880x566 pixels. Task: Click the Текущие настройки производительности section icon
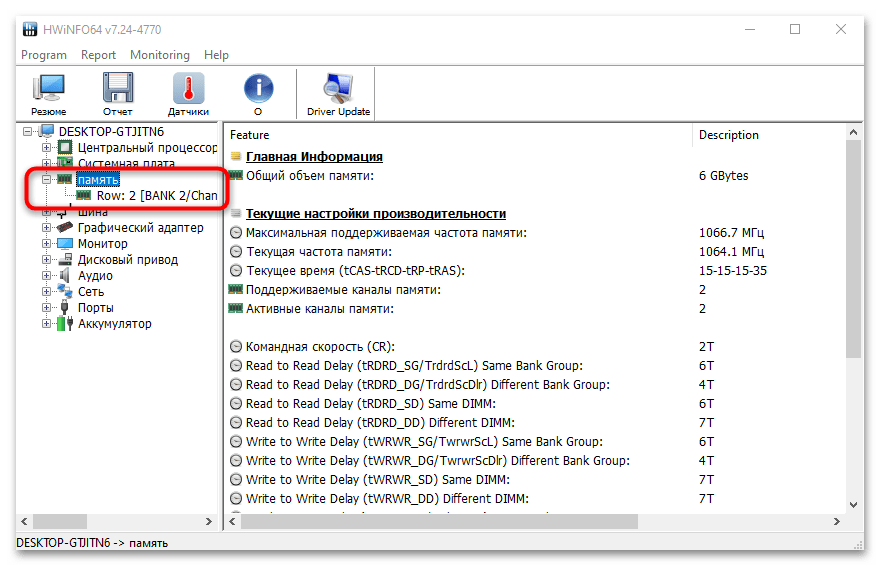(x=236, y=214)
